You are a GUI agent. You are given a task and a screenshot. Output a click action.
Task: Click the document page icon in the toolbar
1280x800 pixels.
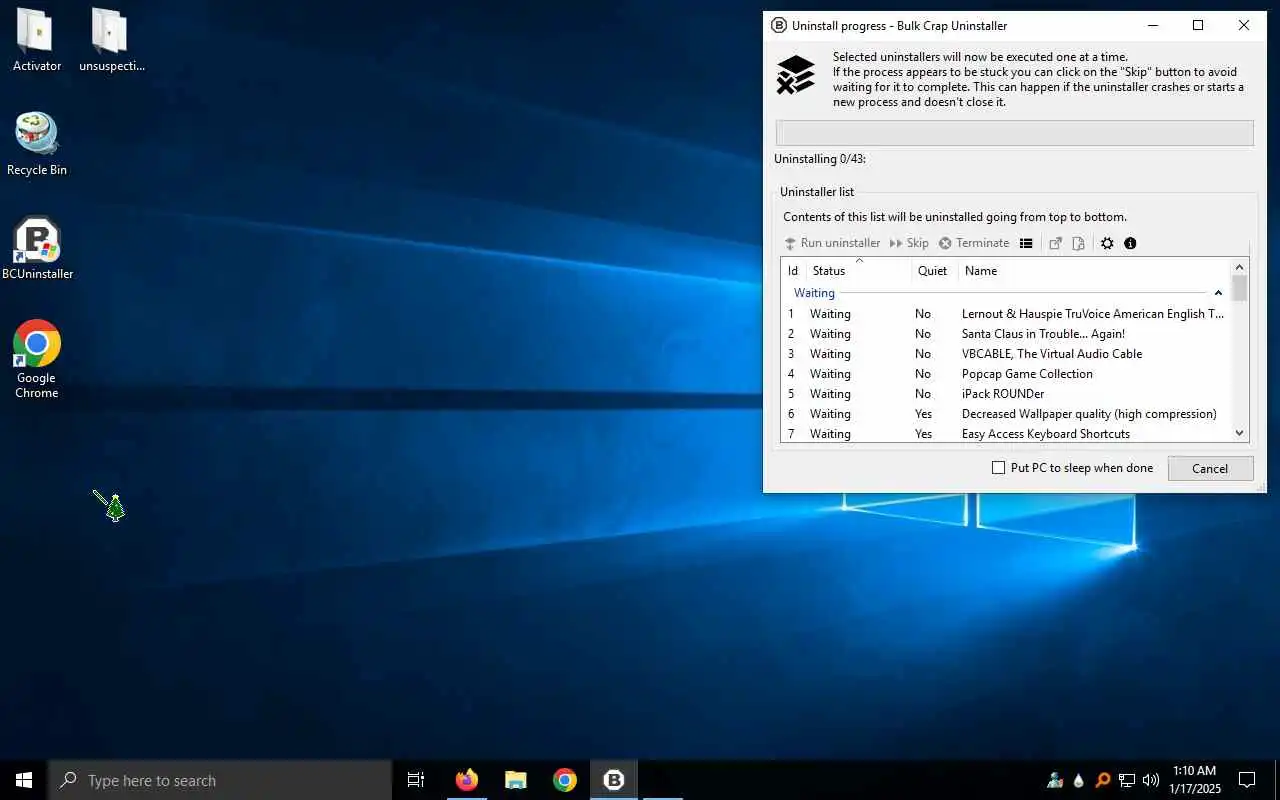pyautogui.click(x=1078, y=243)
